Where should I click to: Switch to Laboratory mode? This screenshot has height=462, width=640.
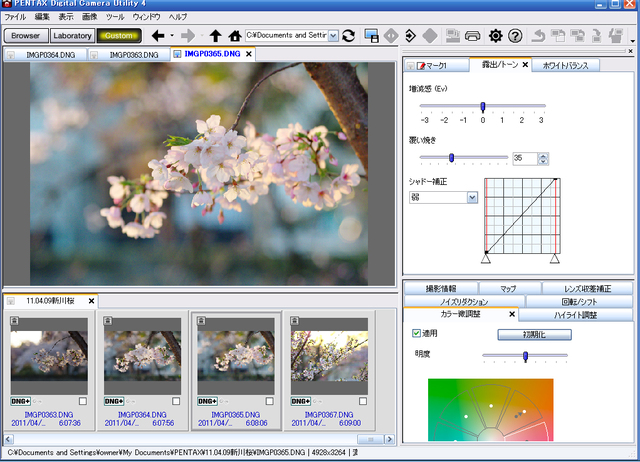point(72,36)
